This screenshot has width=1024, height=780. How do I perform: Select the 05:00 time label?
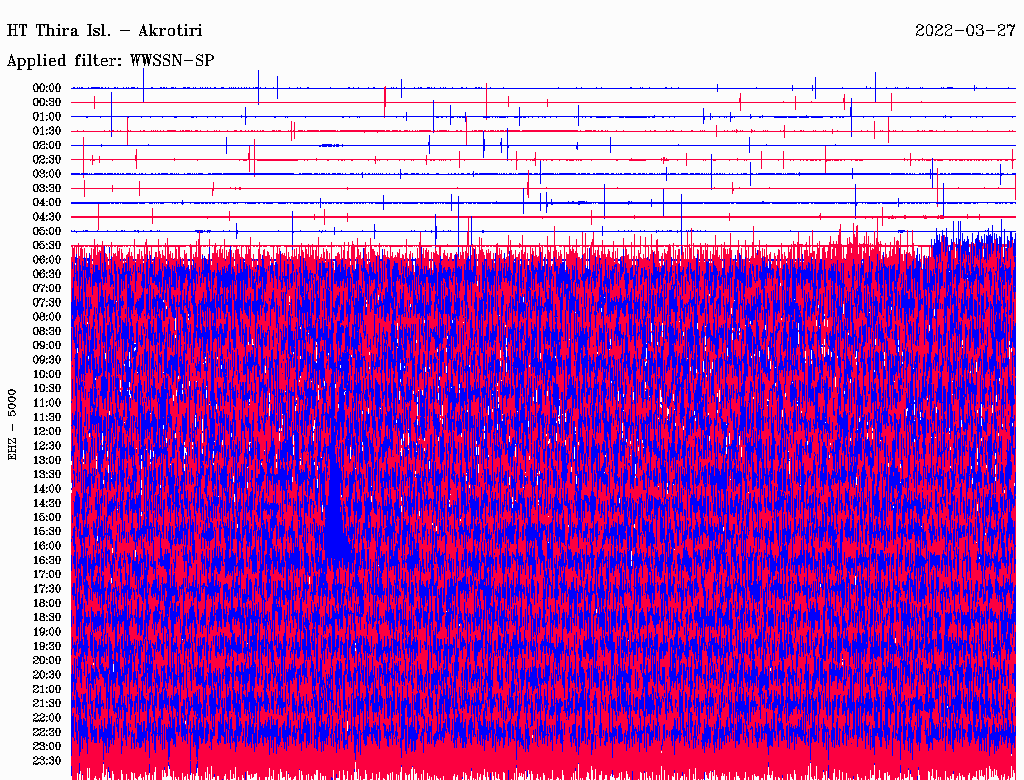point(47,231)
